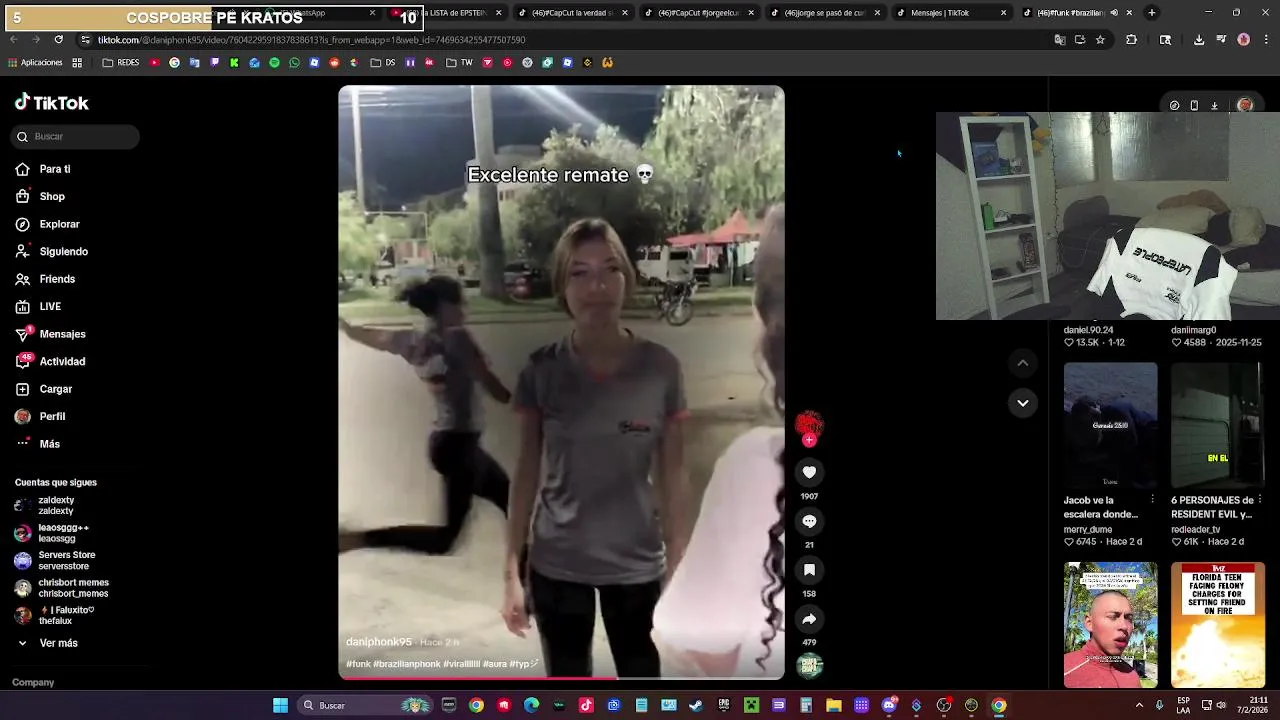Open Chrome extensions puzzle icon
The width and height of the screenshot is (1280, 720).
[x=1131, y=40]
